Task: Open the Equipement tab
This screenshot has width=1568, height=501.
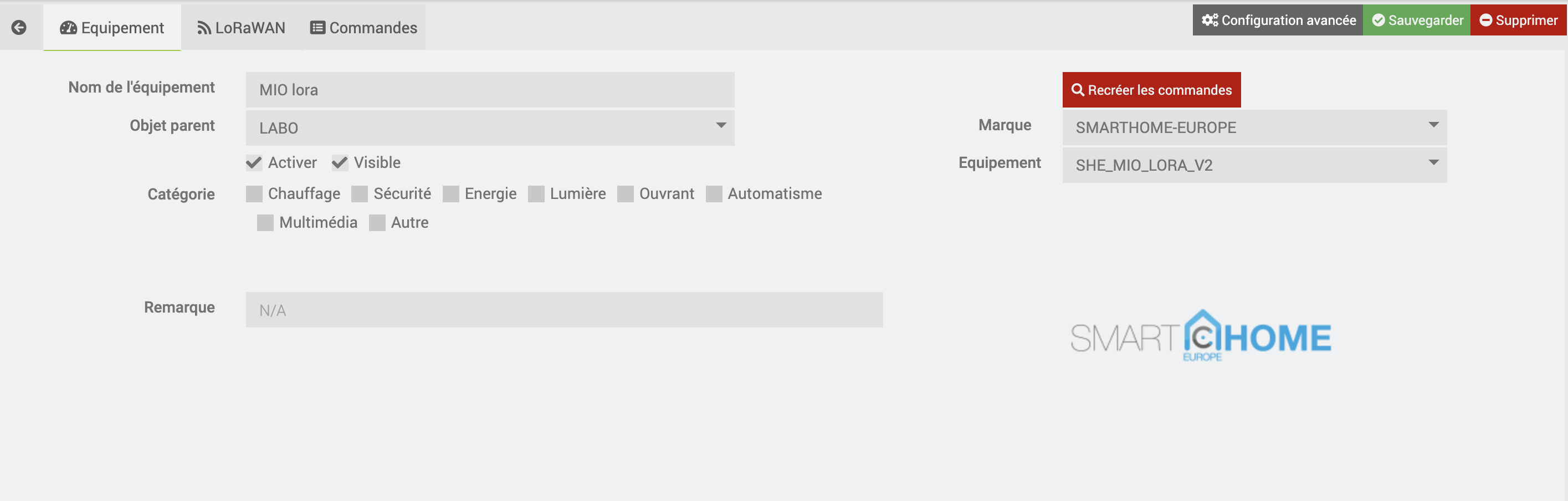Action: pyautogui.click(x=112, y=27)
